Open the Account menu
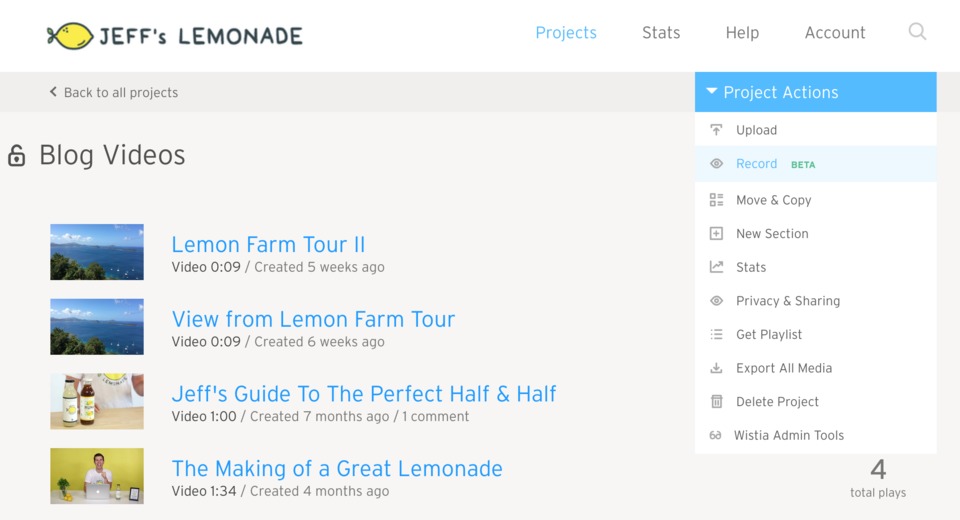960x520 pixels. click(x=835, y=33)
